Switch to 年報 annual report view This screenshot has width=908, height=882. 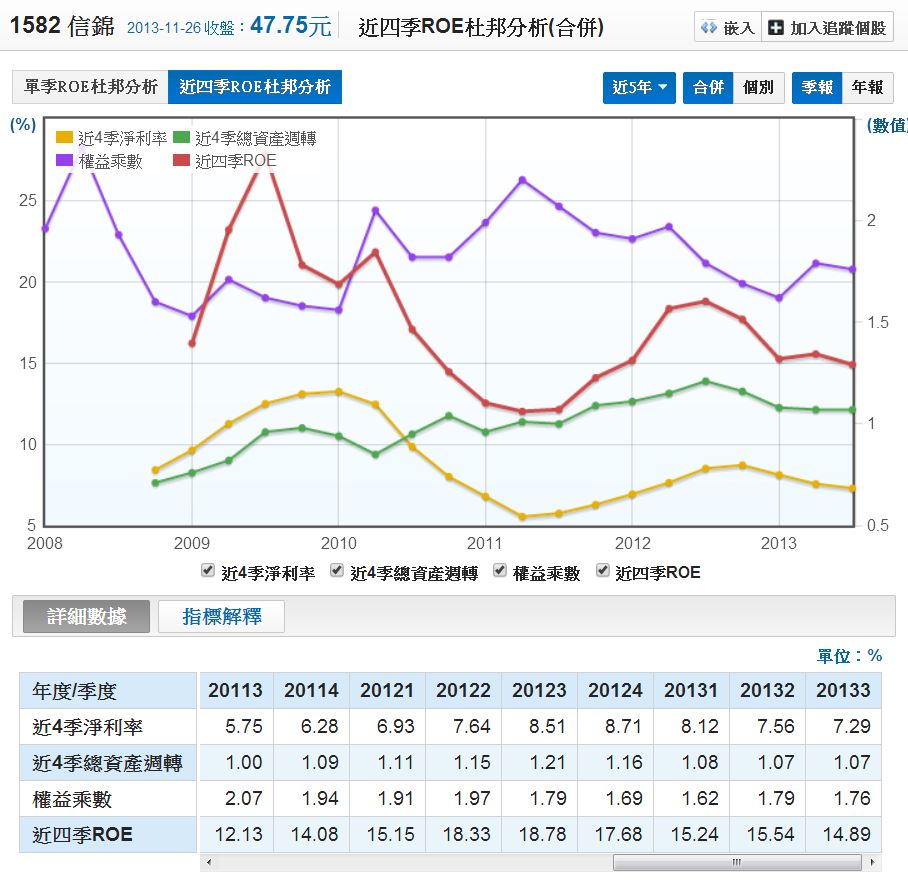867,87
